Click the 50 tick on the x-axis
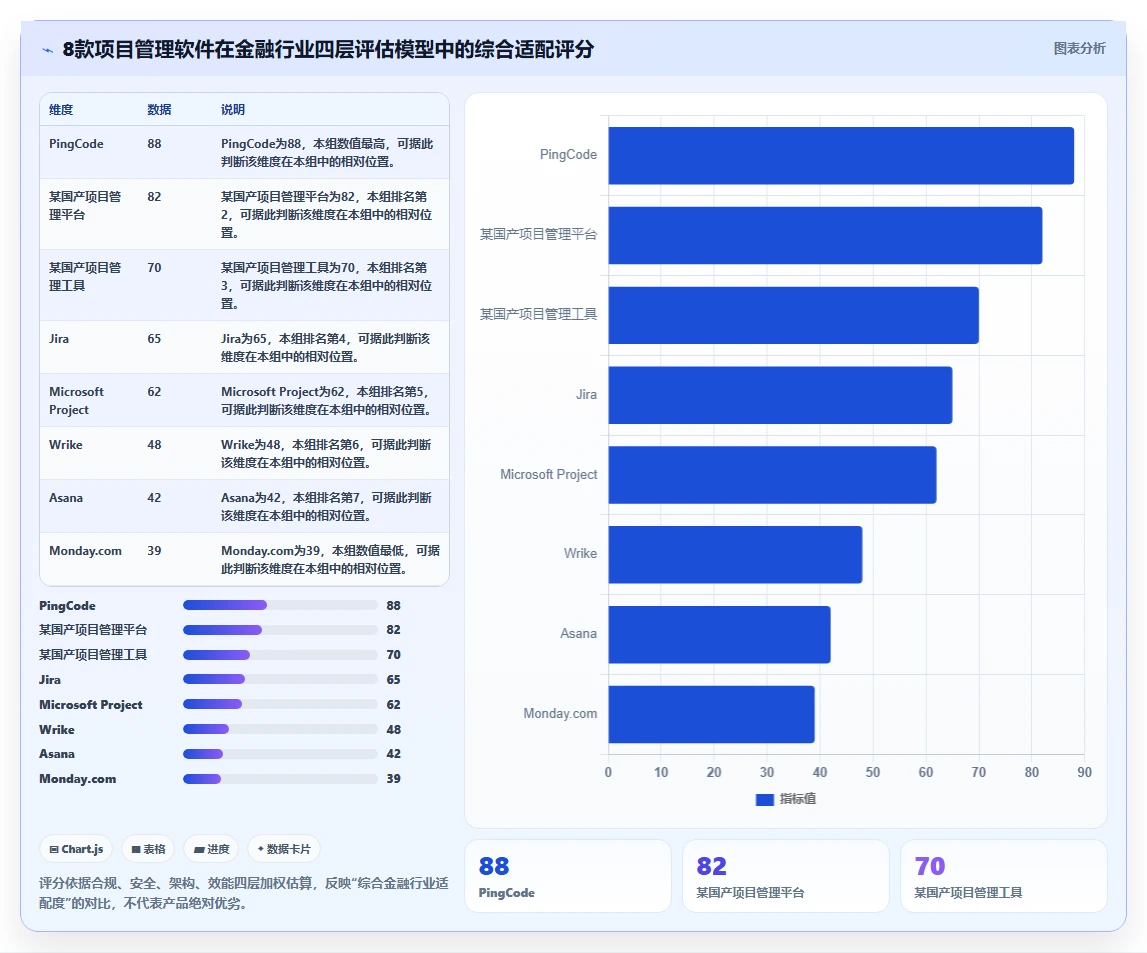The image size is (1147, 953). click(x=873, y=772)
